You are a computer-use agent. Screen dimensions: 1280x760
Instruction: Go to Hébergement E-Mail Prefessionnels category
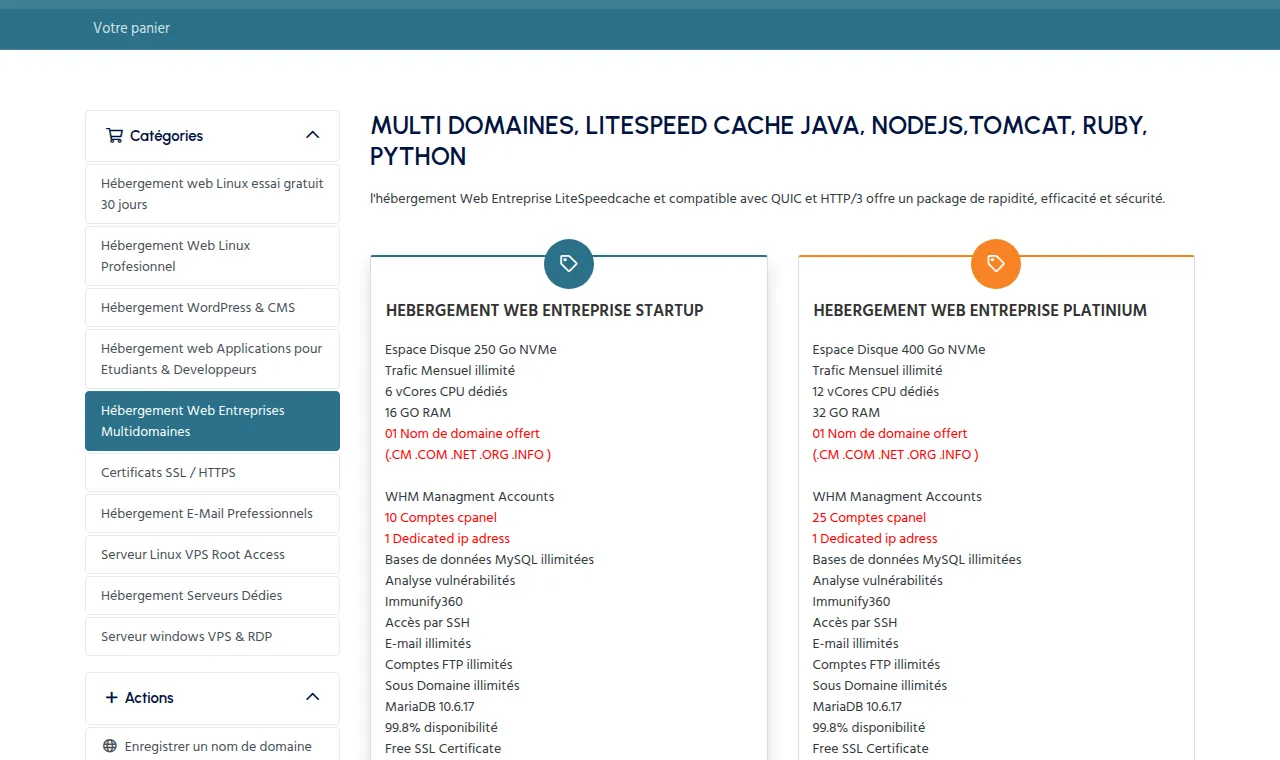click(x=212, y=513)
